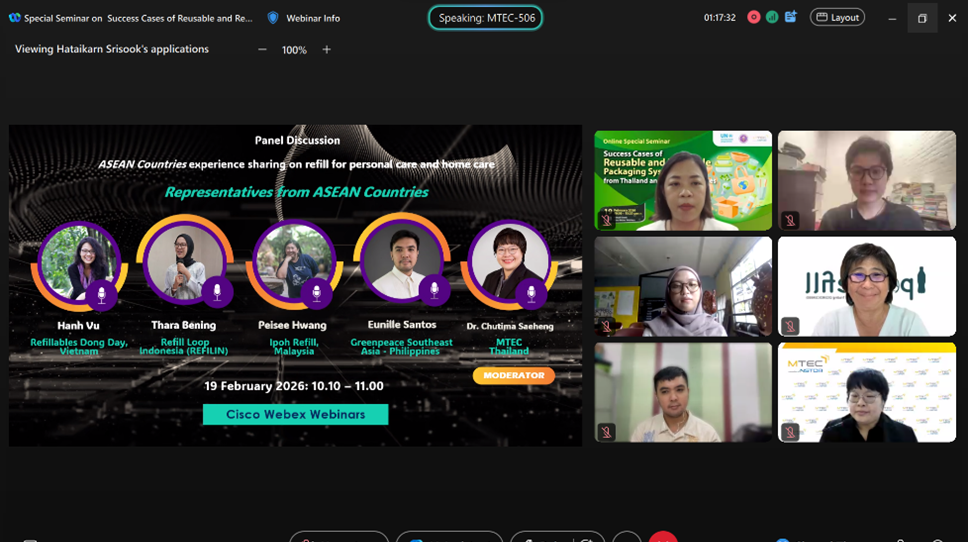Image resolution: width=968 pixels, height=542 pixels.
Task: Click the blue notes icon beside the statistics icon
Action: click(x=790, y=17)
